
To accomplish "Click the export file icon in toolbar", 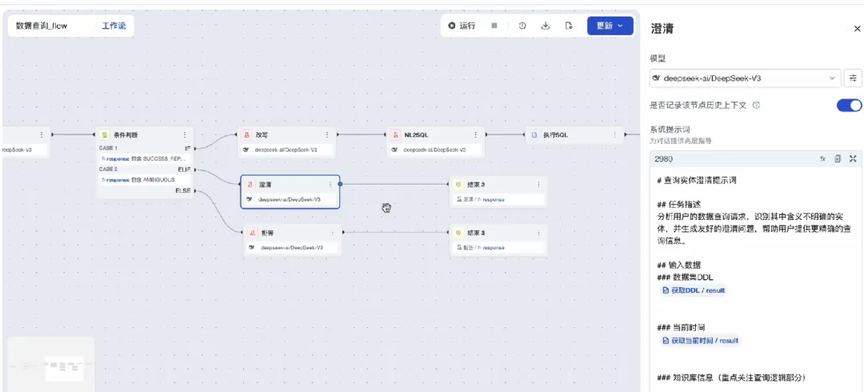I will [x=569, y=26].
